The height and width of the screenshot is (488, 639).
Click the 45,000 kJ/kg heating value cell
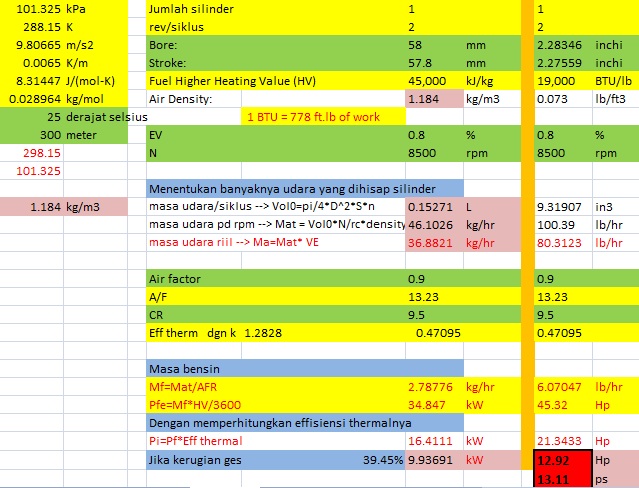point(434,80)
